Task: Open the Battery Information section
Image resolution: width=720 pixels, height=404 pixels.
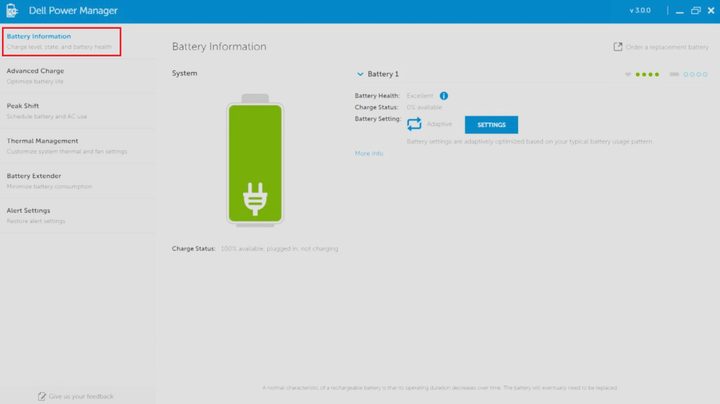Action: click(62, 41)
